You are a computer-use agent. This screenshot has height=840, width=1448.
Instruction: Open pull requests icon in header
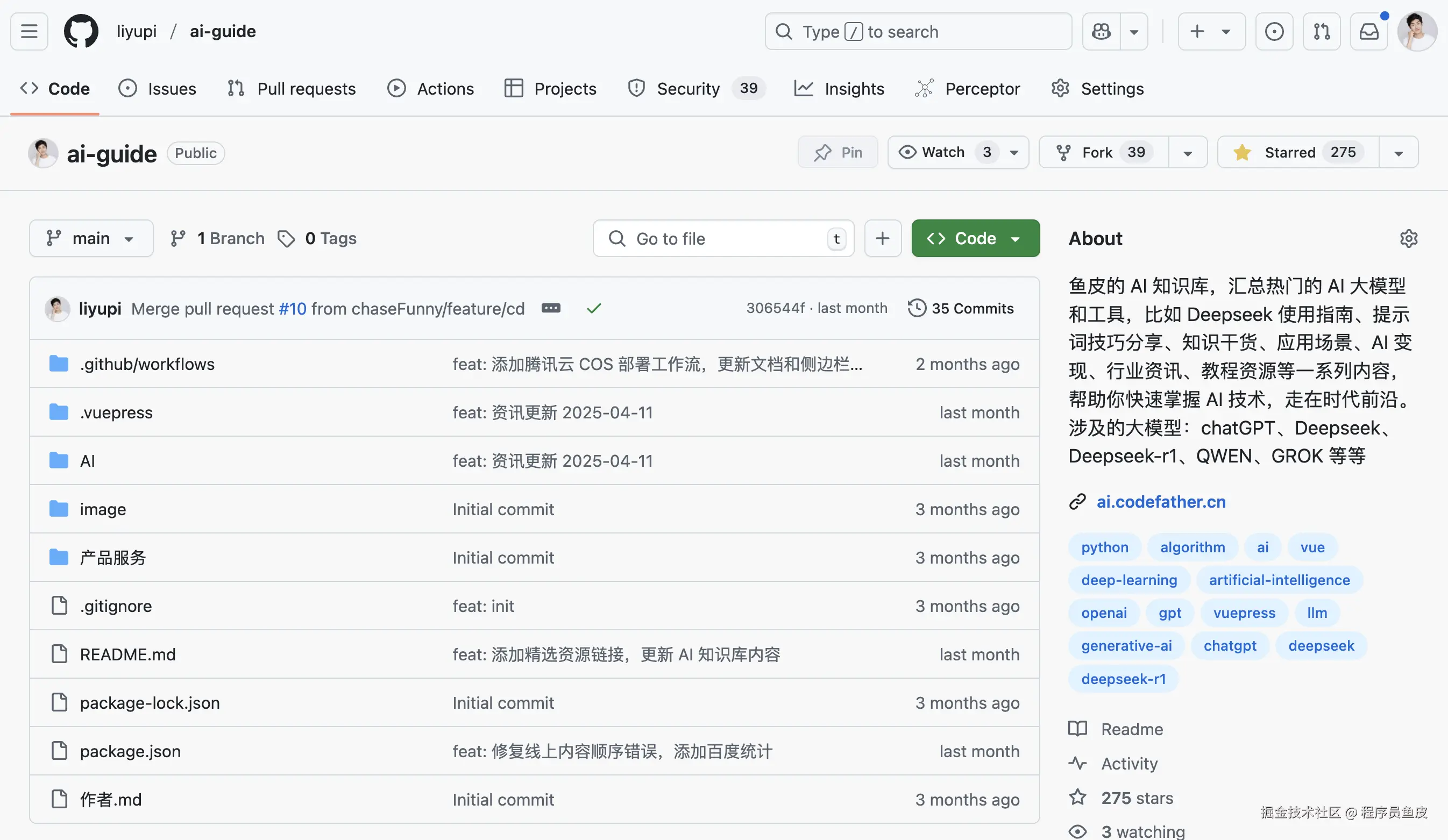coord(1322,32)
